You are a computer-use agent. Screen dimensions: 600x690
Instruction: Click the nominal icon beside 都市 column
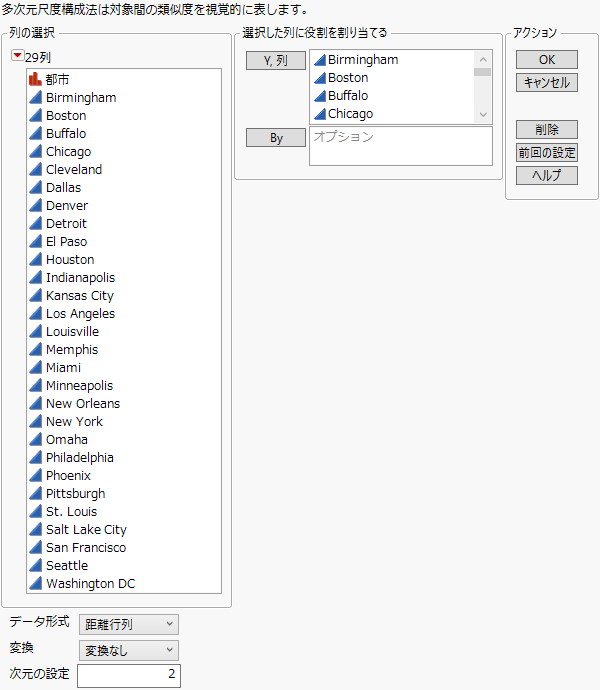[x=35, y=79]
